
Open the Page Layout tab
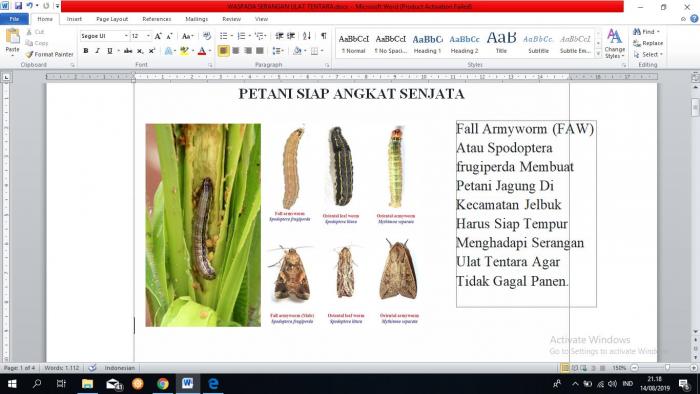click(112, 19)
